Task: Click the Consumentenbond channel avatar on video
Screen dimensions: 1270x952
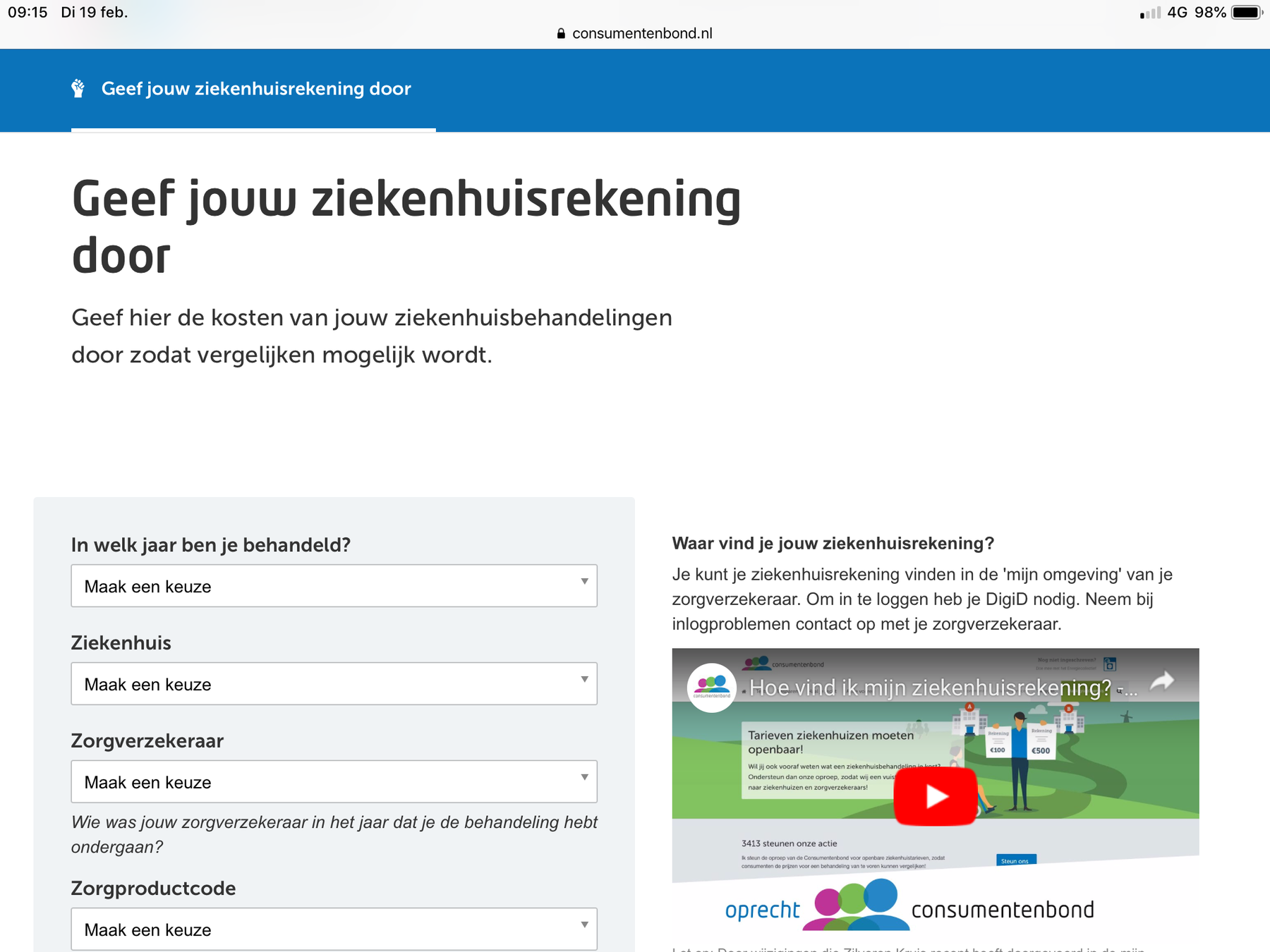Action: point(712,688)
